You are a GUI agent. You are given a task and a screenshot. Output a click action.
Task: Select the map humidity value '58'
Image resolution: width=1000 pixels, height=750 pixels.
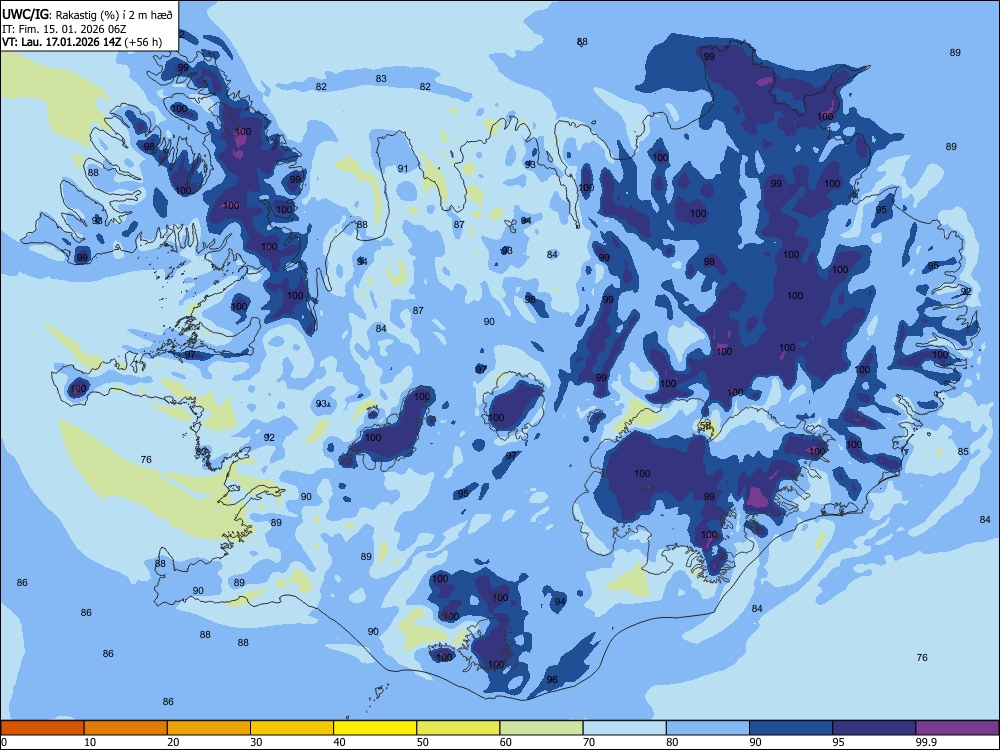click(x=705, y=425)
